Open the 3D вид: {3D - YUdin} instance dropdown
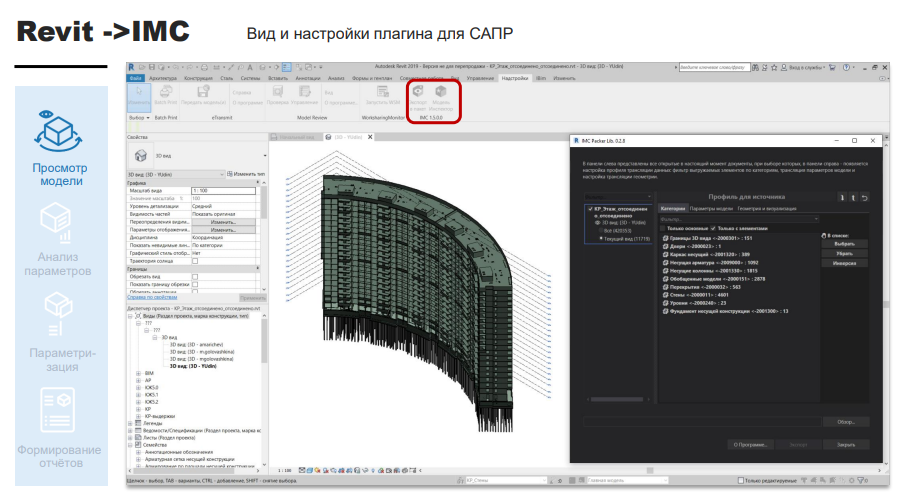The image size is (901, 498). (175, 174)
